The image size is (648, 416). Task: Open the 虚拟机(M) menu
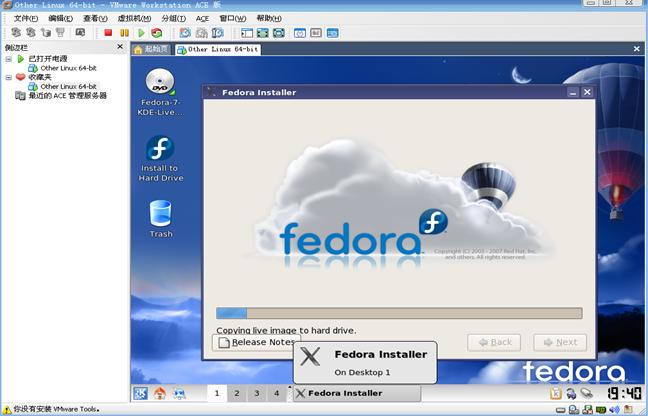pos(134,19)
